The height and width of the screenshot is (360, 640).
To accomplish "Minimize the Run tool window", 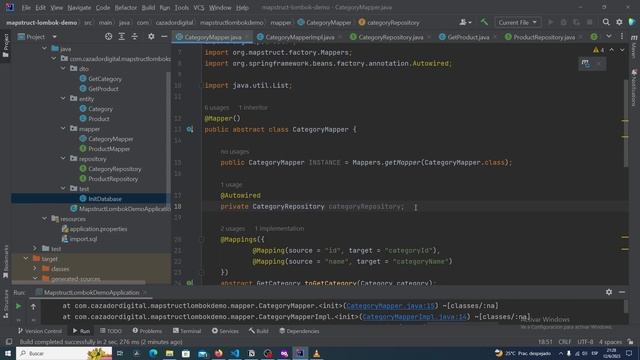I will click(622, 292).
